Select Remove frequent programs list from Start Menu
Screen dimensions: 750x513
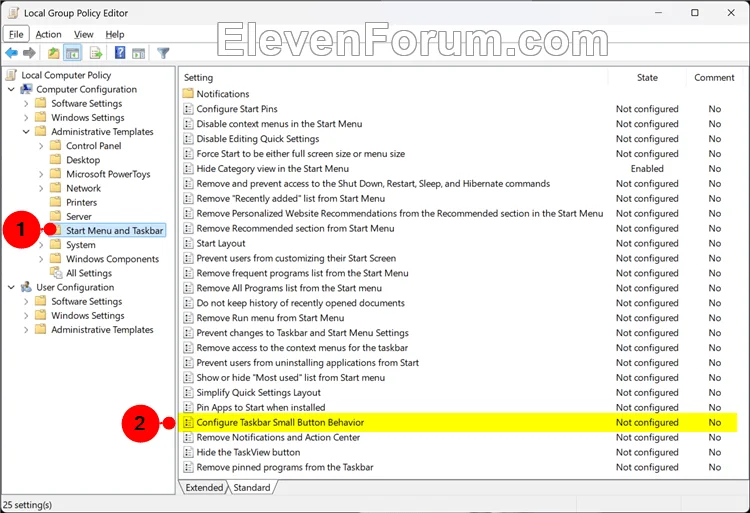coord(302,273)
